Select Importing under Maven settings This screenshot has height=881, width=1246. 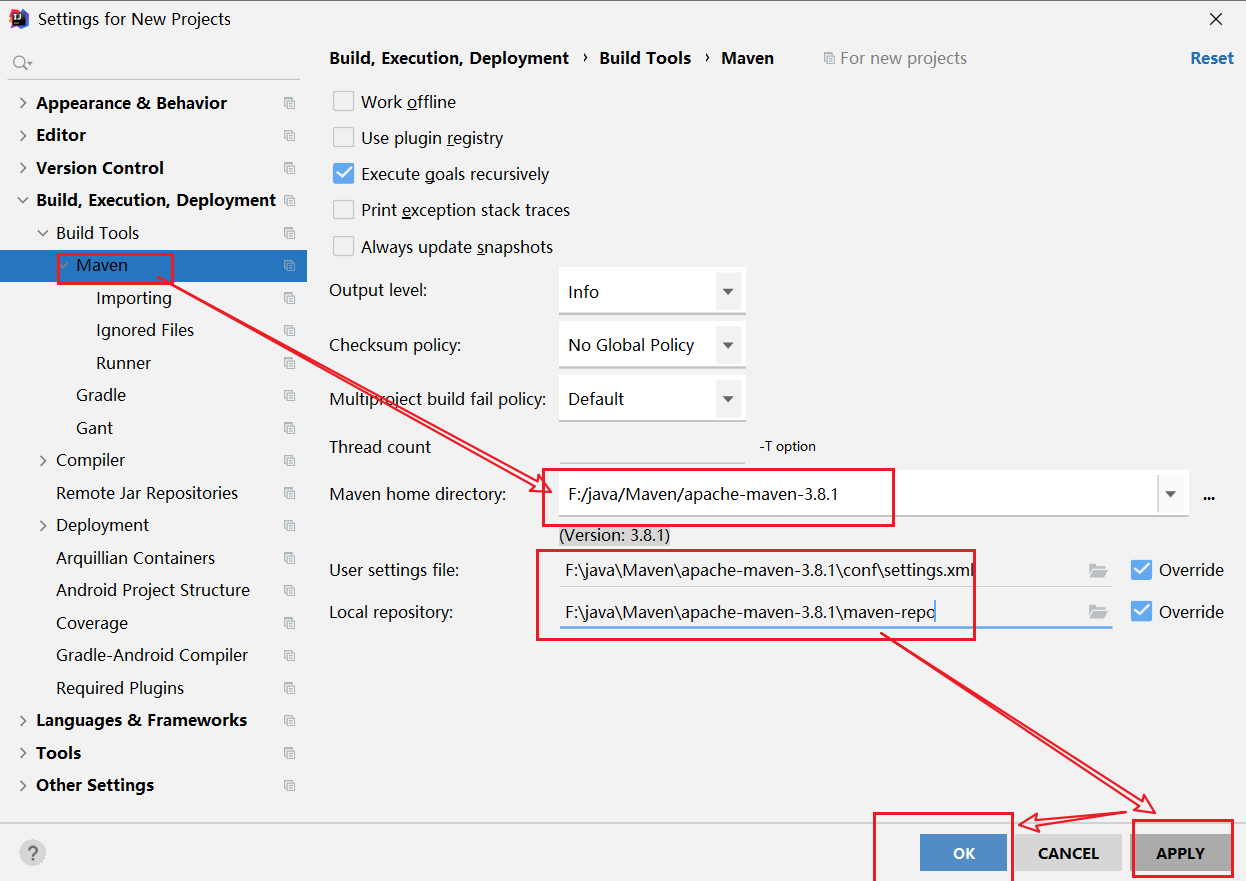pyautogui.click(x=134, y=298)
